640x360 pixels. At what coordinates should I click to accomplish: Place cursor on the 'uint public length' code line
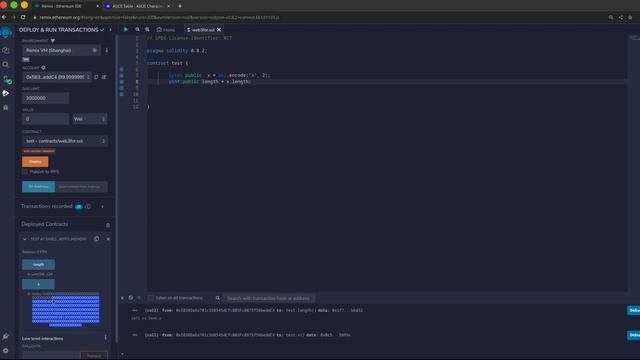pos(209,82)
